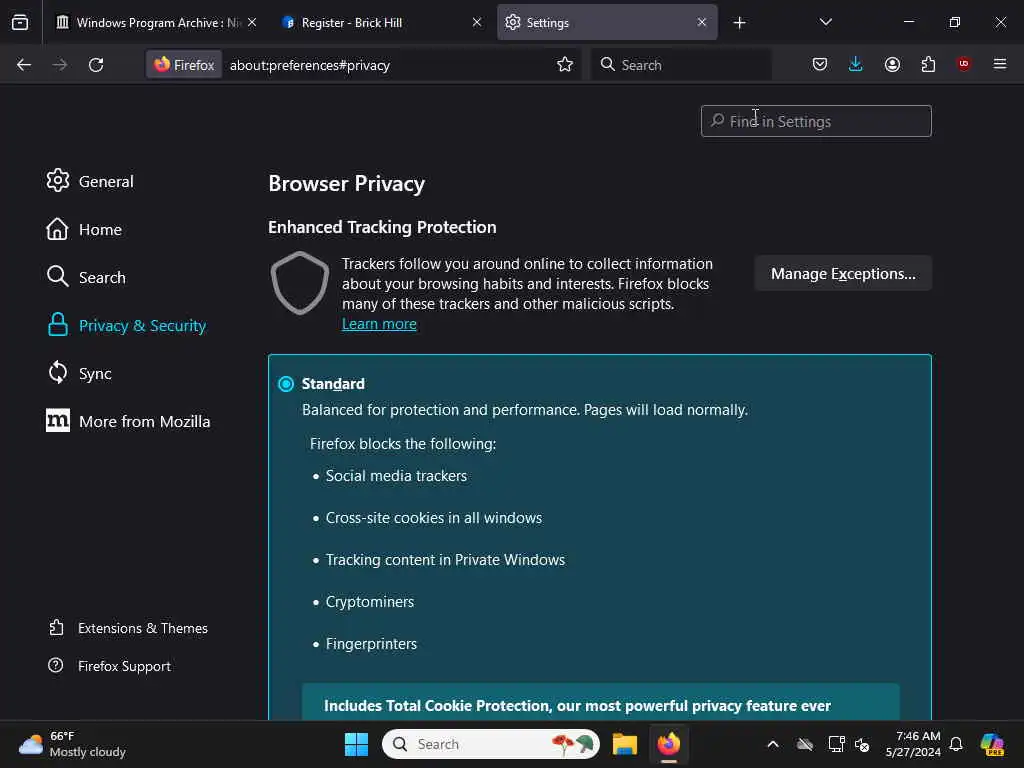This screenshot has height=768, width=1024.
Task: Open General settings category
Action: [89, 181]
